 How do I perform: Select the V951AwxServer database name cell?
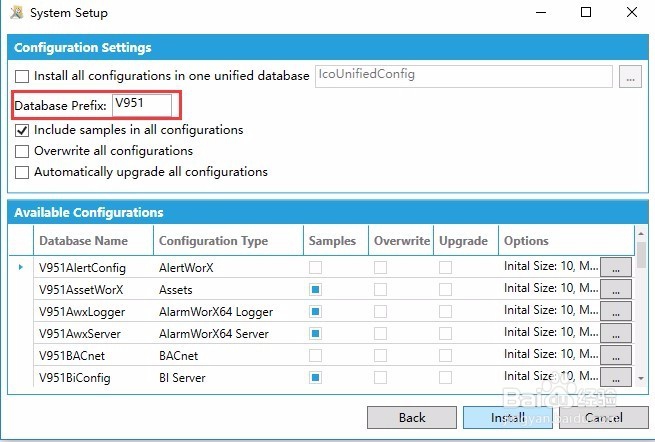point(94,333)
